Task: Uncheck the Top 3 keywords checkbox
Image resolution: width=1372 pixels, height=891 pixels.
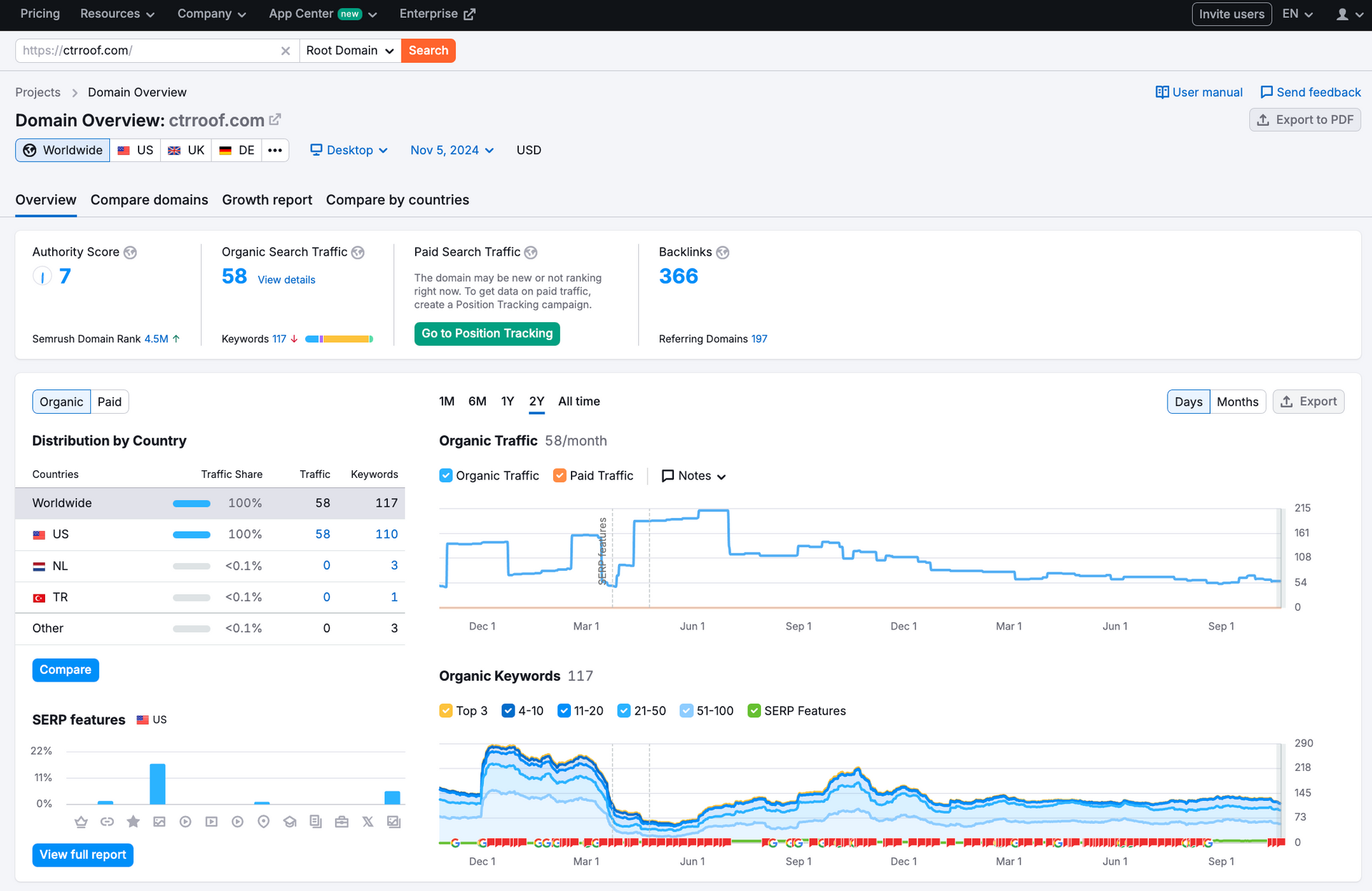Action: point(446,711)
